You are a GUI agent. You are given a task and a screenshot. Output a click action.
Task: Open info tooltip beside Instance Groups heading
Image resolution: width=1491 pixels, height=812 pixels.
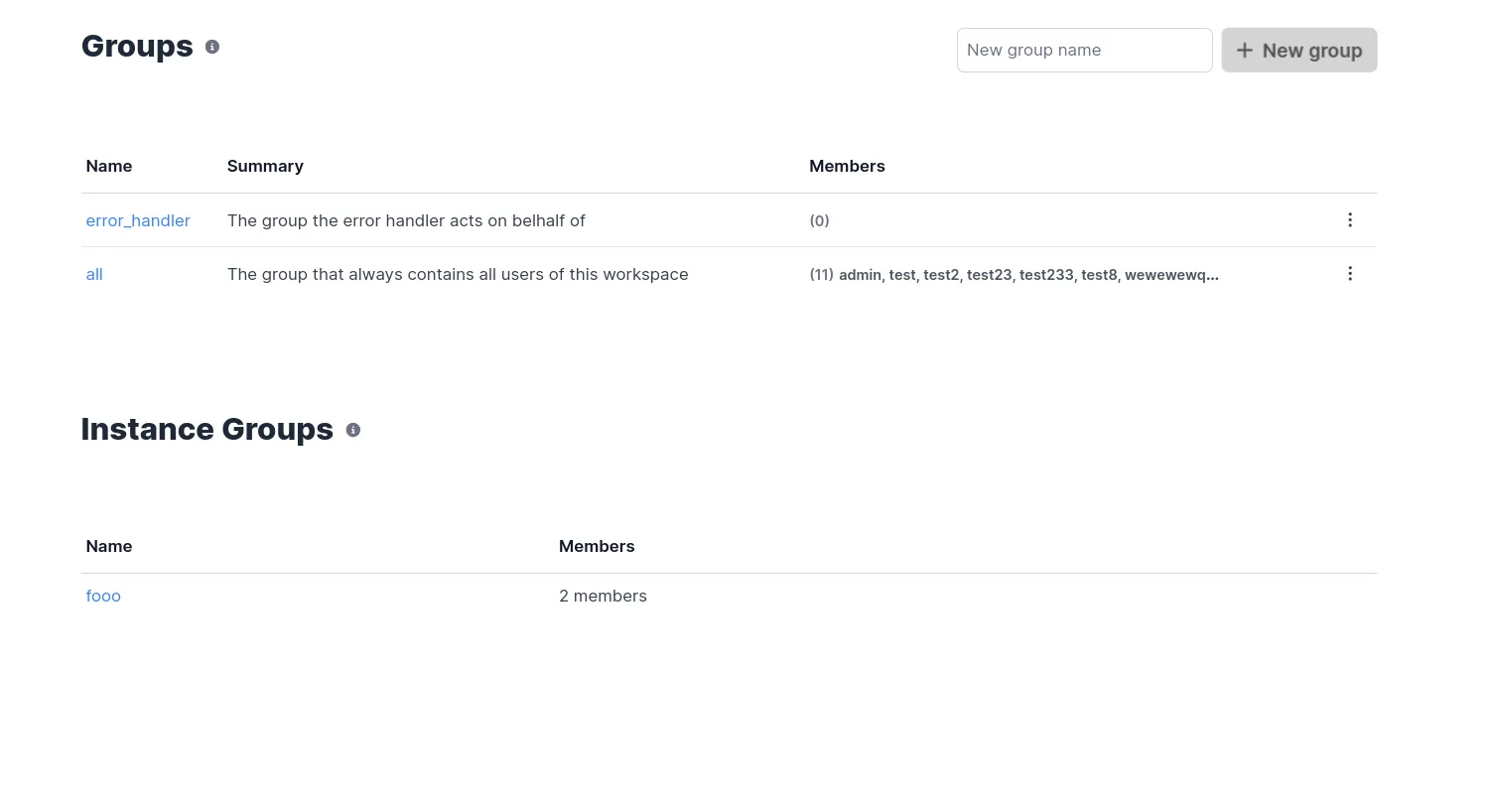coord(353,430)
